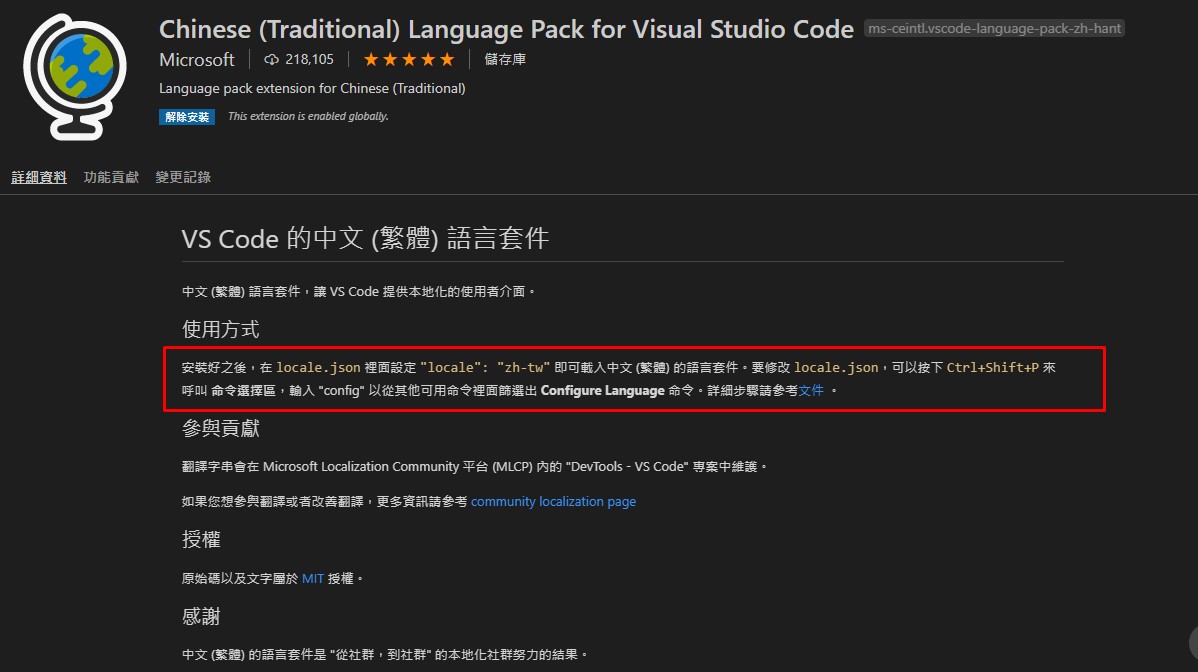Click the 解除安裝 uninstall button

click(x=187, y=117)
